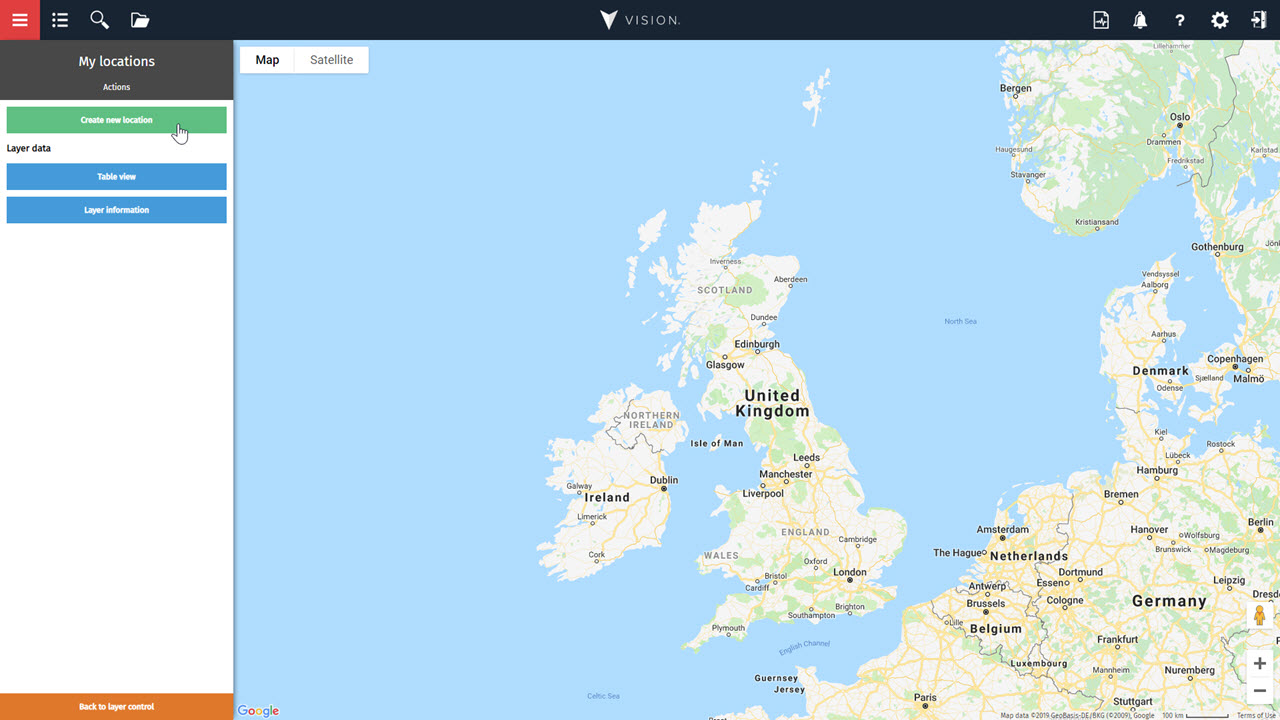This screenshot has height=720, width=1280.
Task: Open the folder icon in top bar
Action: click(140, 20)
